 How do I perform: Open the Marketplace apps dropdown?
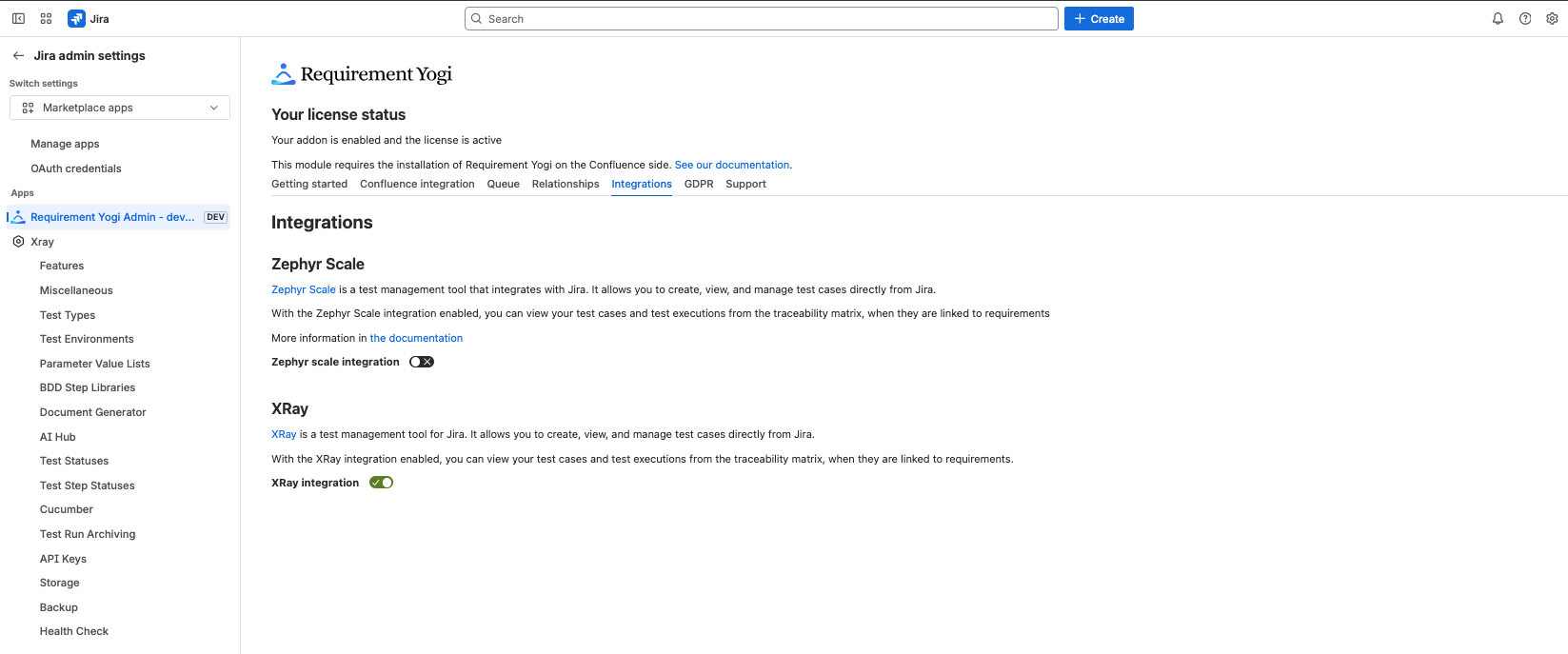coord(120,108)
